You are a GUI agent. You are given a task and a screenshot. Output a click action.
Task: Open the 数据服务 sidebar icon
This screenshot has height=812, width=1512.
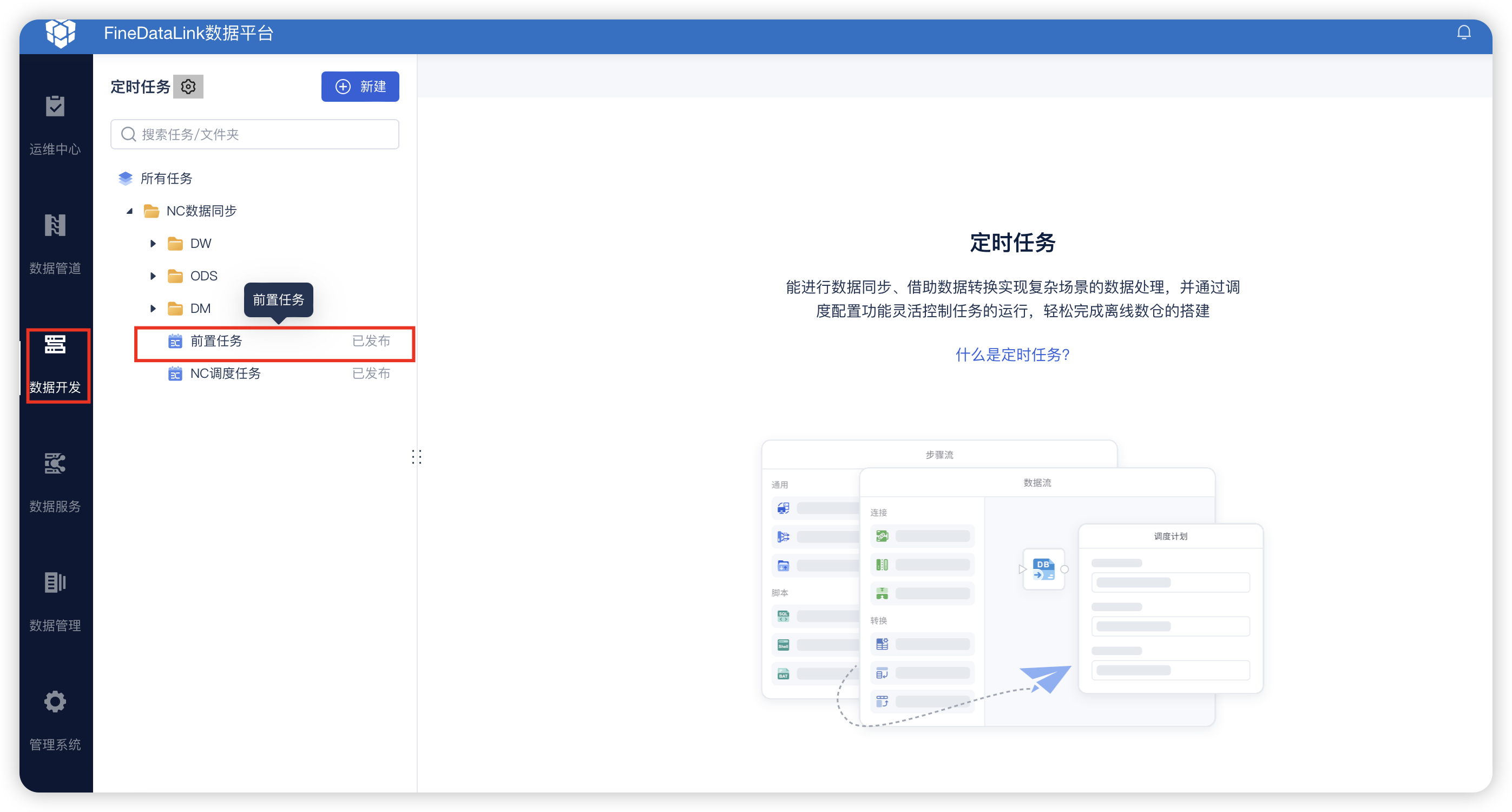(55, 464)
